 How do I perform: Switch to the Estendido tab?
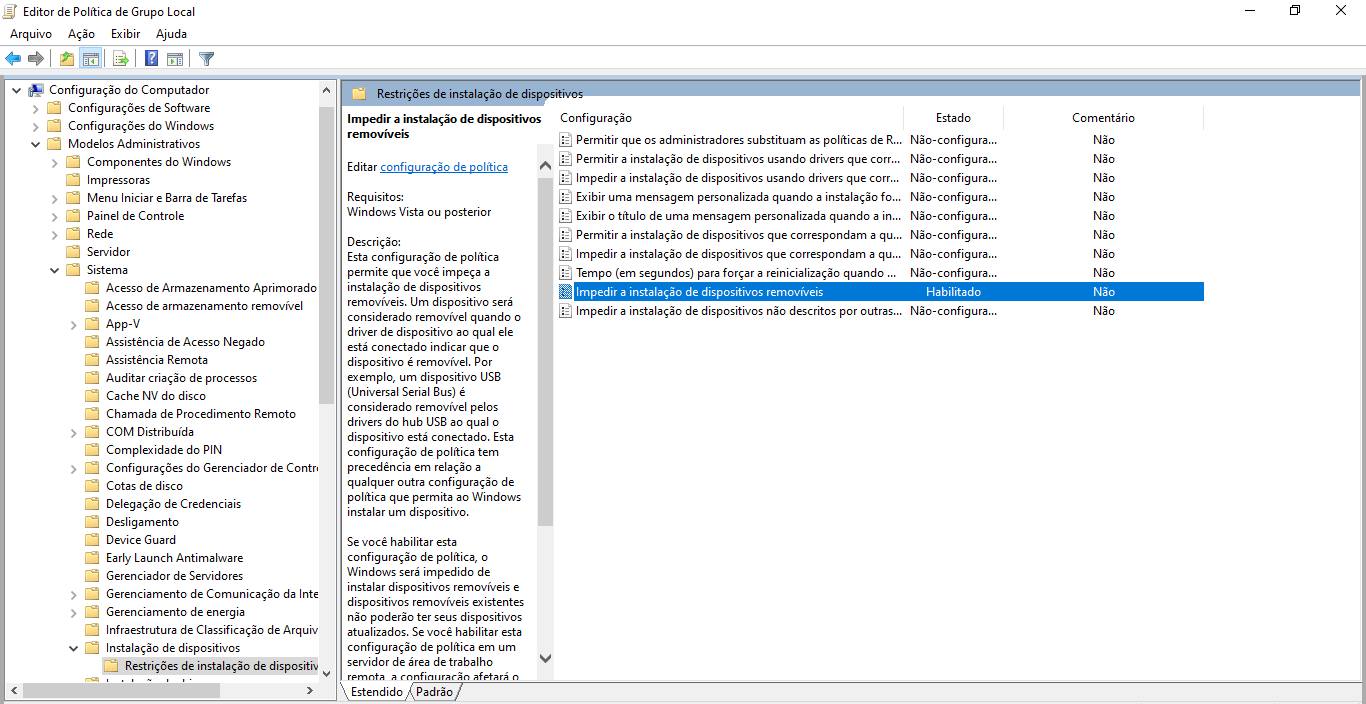[376, 692]
